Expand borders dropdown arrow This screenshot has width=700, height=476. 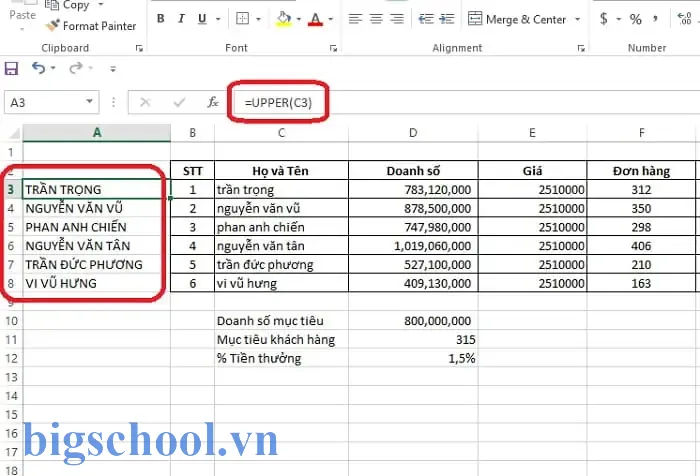coord(258,19)
